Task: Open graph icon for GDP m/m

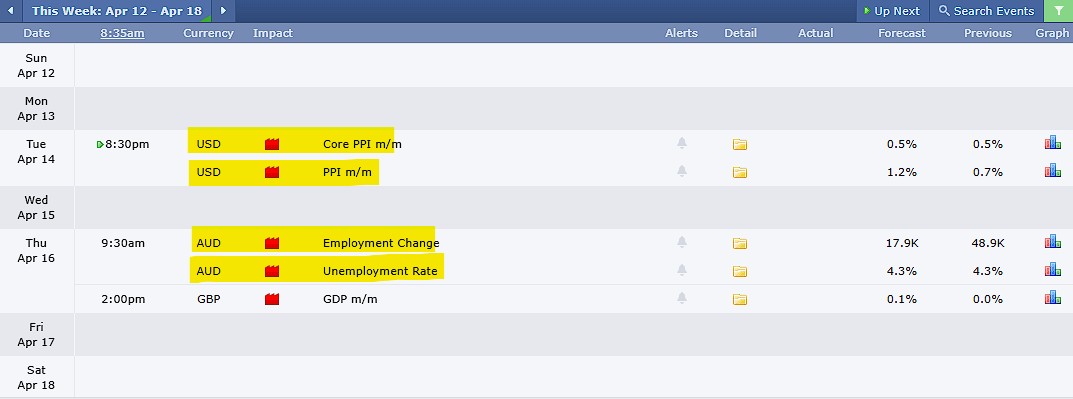Action: click(1052, 298)
